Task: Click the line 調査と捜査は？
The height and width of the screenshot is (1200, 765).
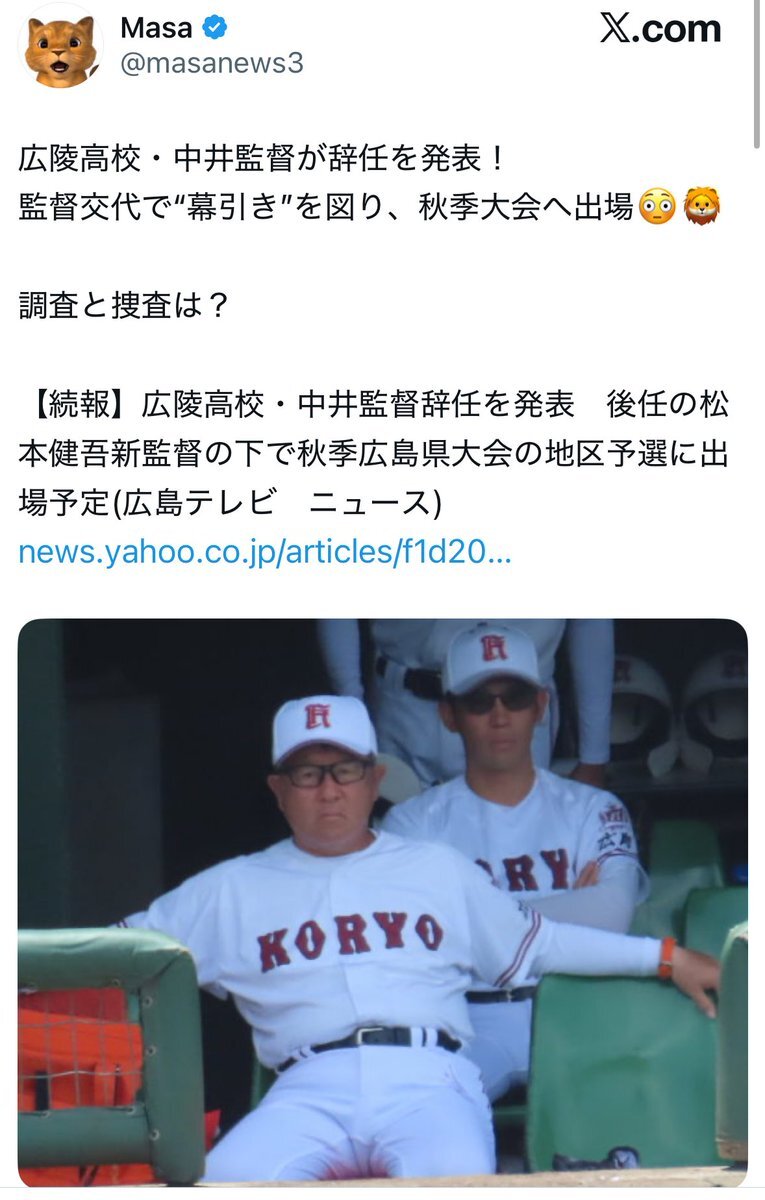Action: pyautogui.click(x=124, y=307)
